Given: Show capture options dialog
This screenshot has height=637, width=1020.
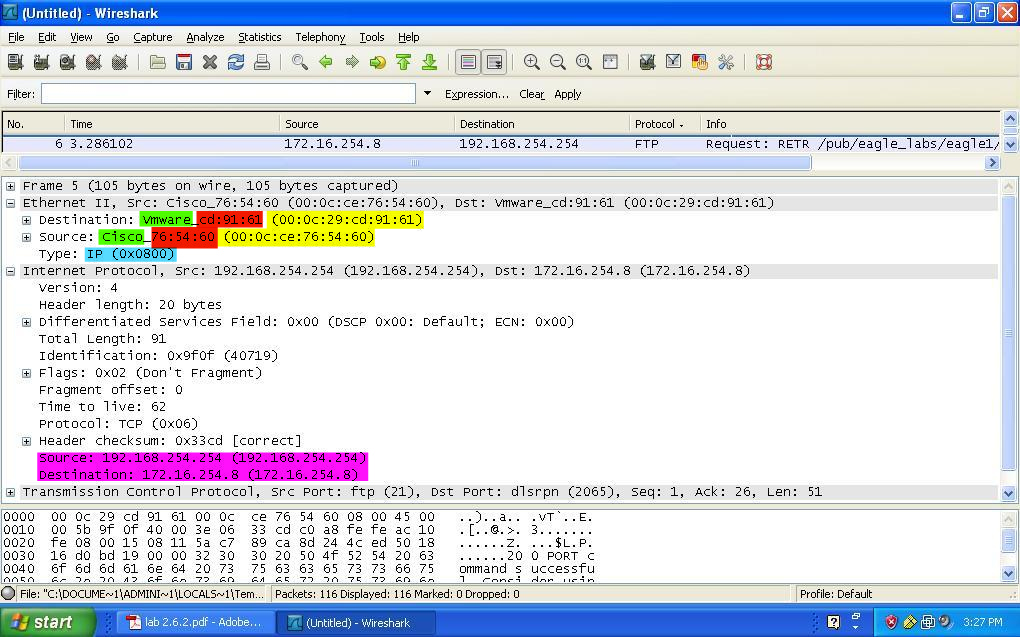Looking at the screenshot, I should [42, 62].
